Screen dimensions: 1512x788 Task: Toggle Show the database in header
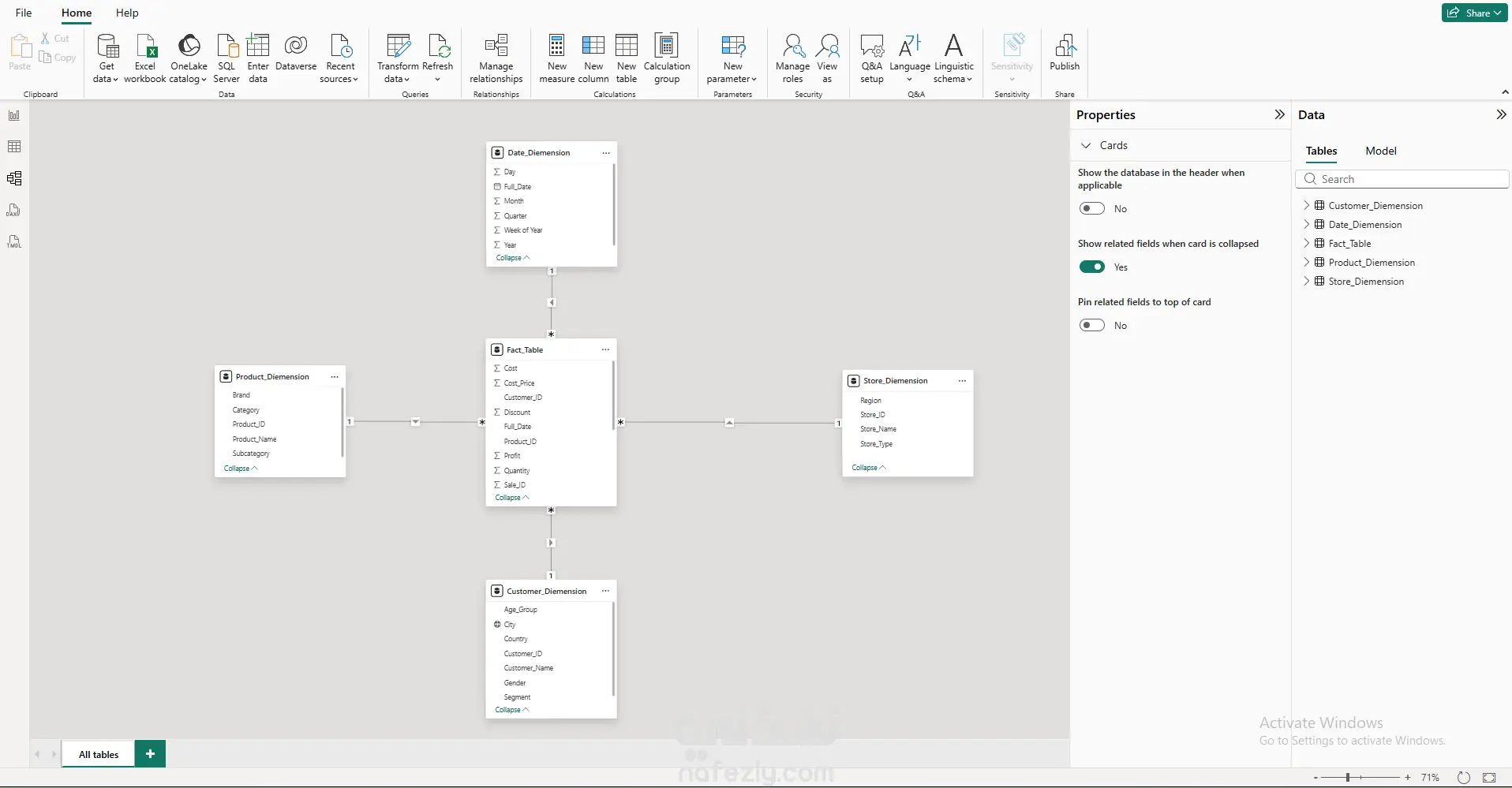click(1092, 208)
